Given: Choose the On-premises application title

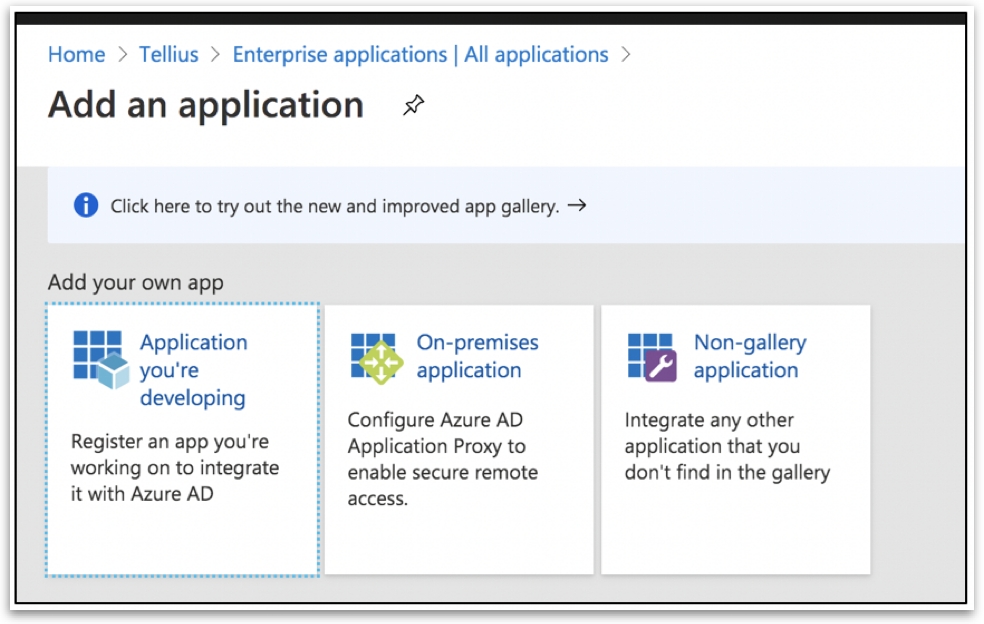Looking at the screenshot, I should click(477, 356).
